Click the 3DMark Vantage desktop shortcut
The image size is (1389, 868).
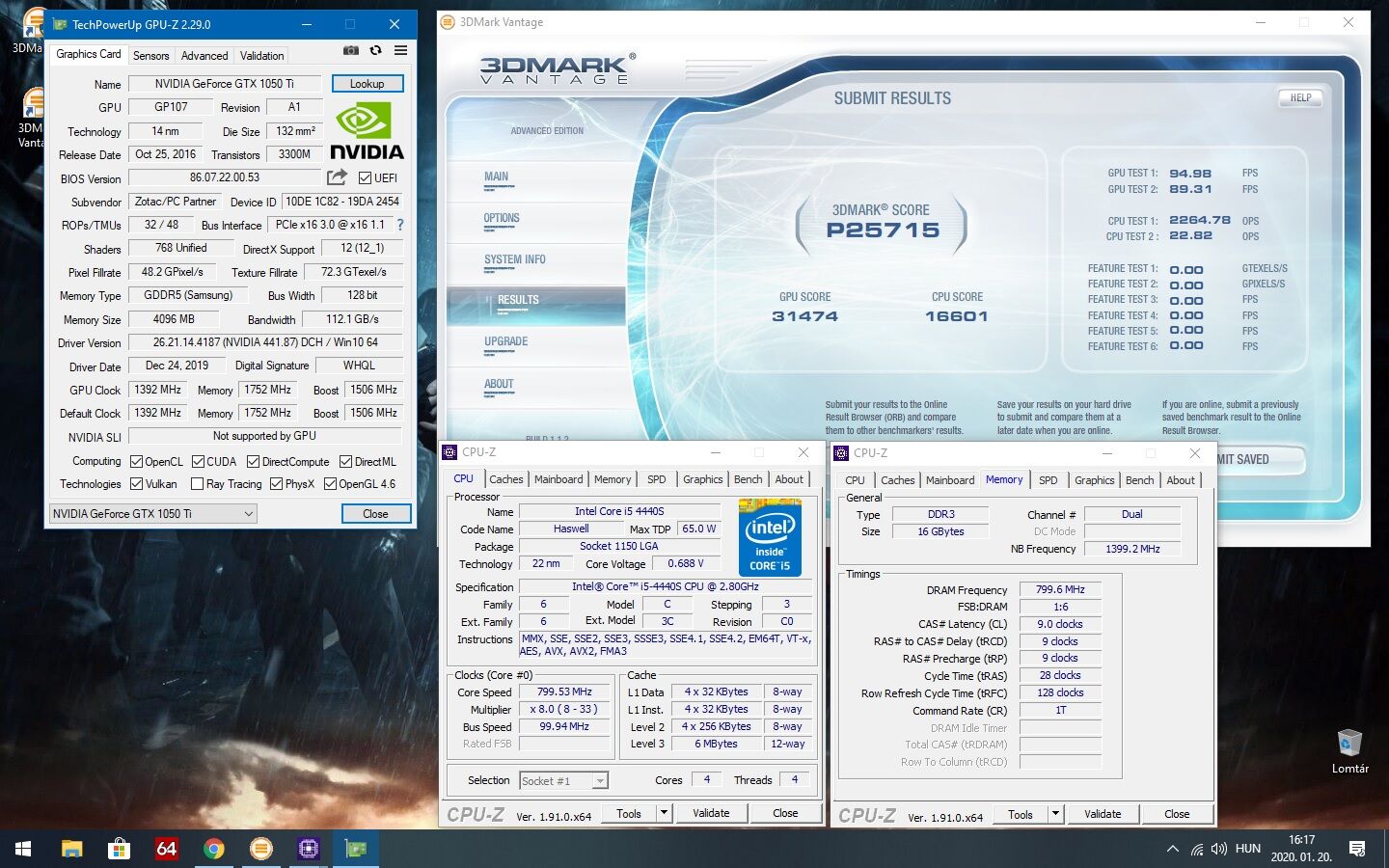pos(32,118)
